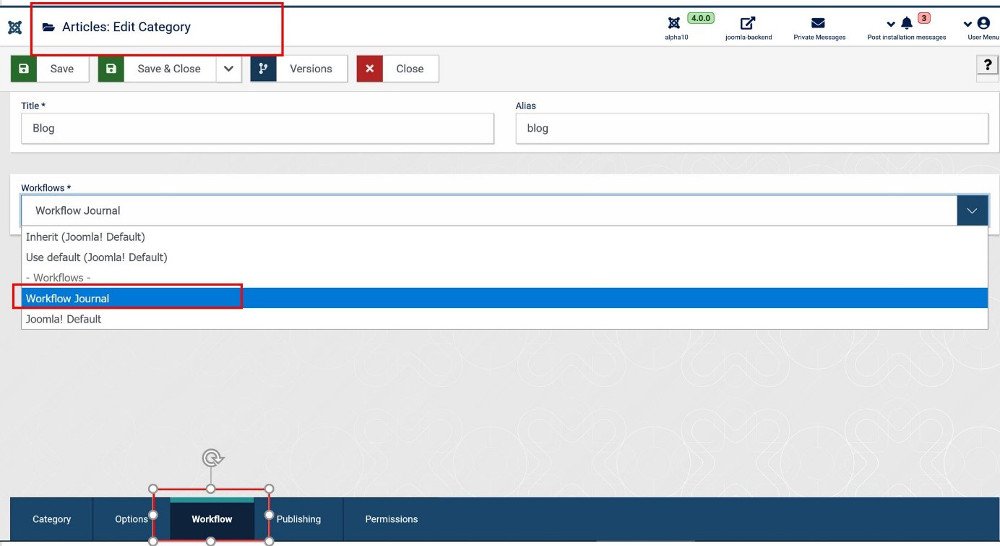Click into the Alias field containing blog
The image size is (1000, 546).
(x=752, y=128)
